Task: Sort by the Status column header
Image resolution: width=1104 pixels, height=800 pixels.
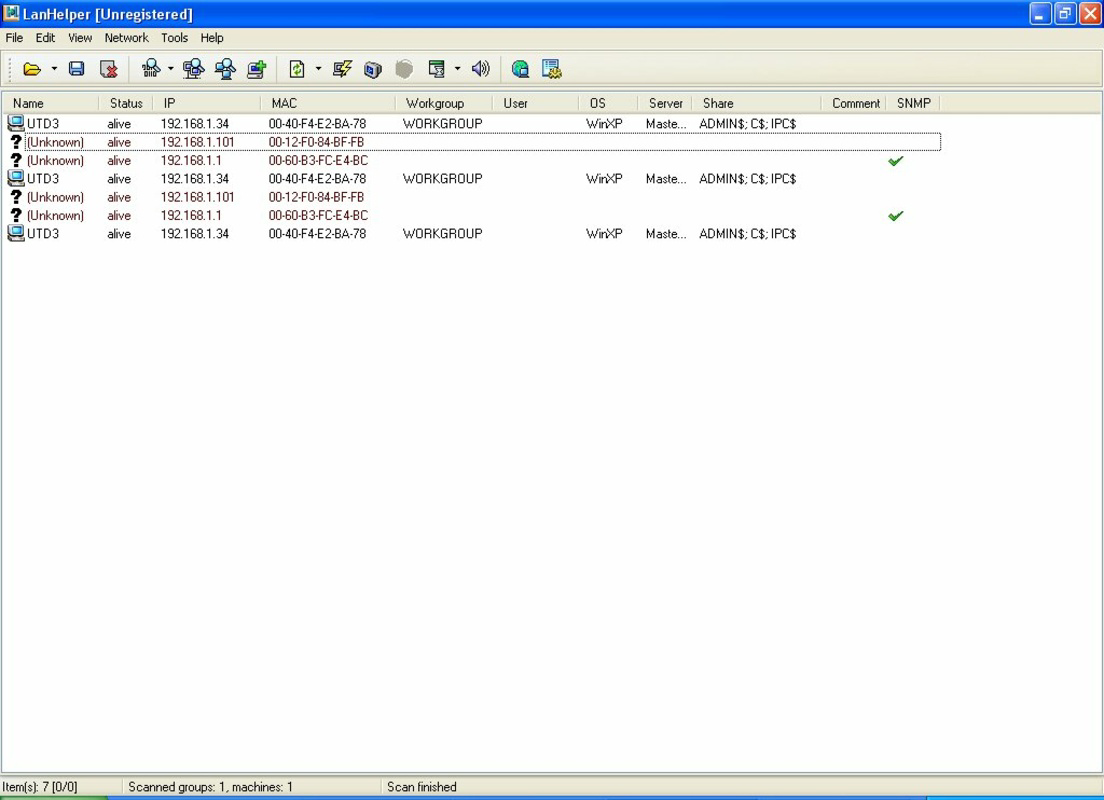Action: [126, 104]
